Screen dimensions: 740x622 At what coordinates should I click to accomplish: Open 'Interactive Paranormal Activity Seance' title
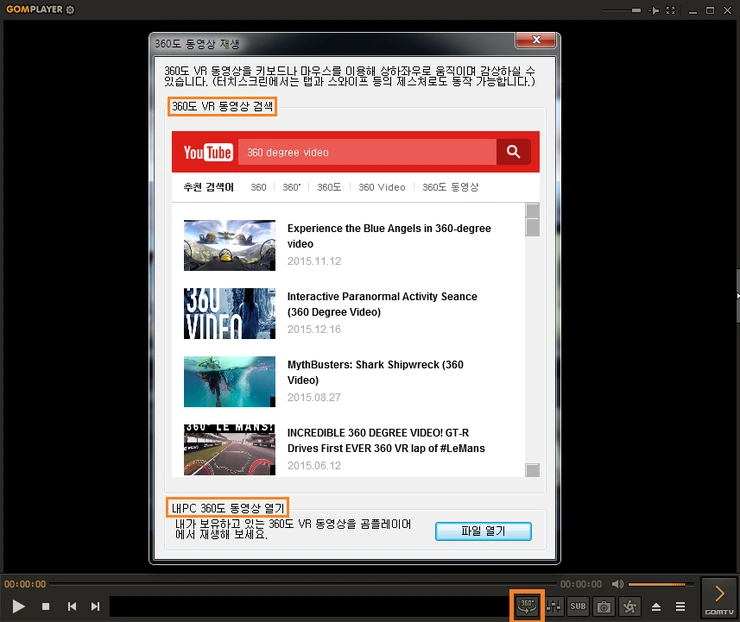pos(382,304)
